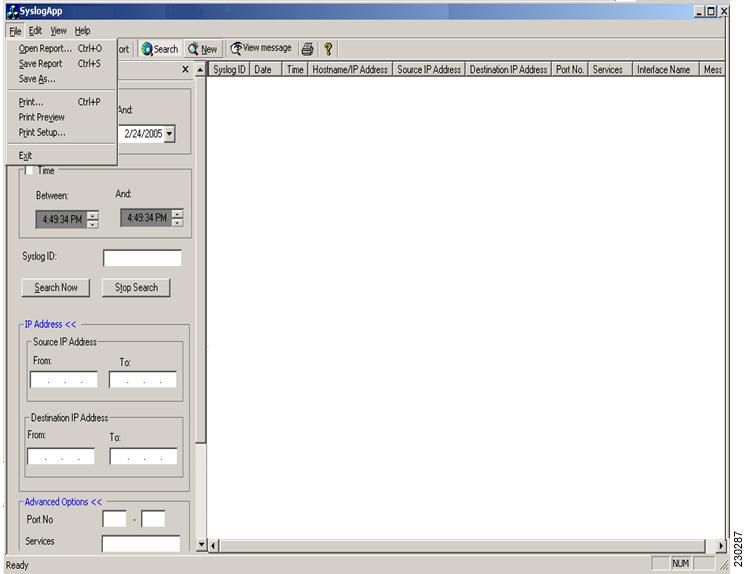The height and width of the screenshot is (574, 745).
Task: Click the Stop Search button
Action: [x=136, y=287]
